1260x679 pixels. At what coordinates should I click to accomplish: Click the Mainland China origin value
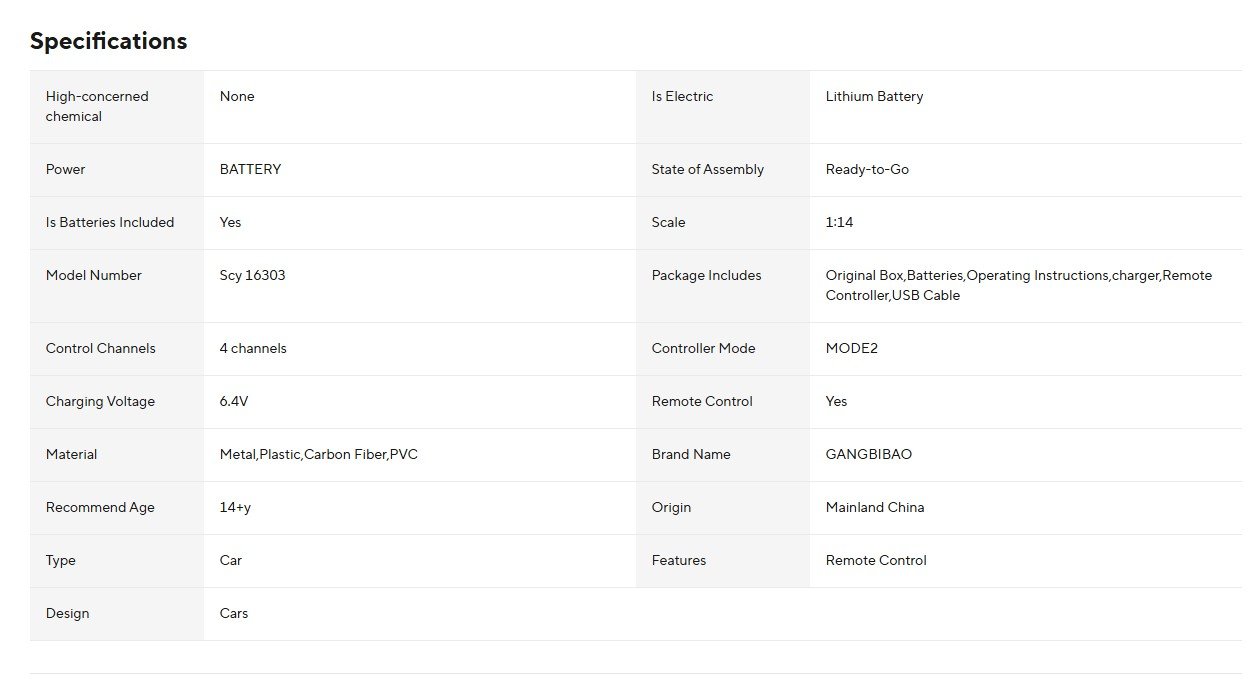[874, 507]
